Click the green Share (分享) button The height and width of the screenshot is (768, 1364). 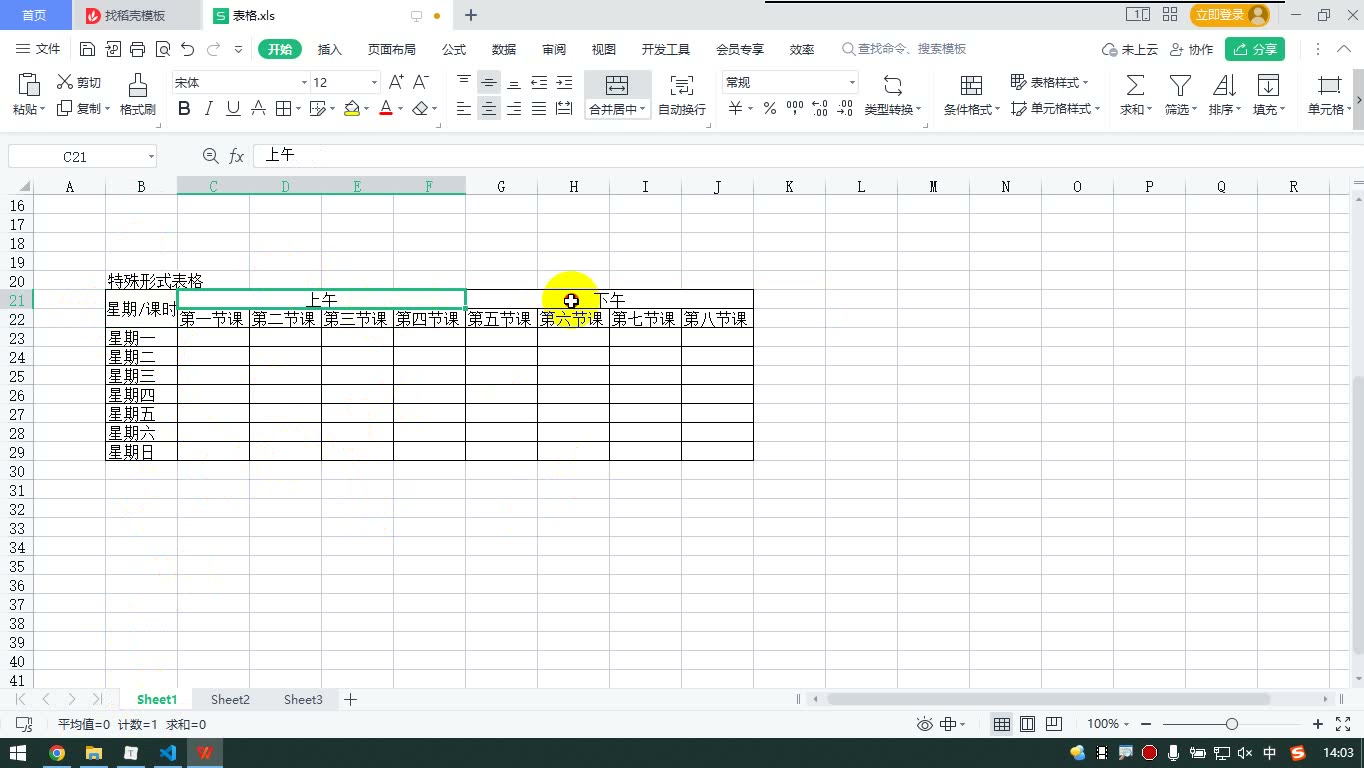[1255, 49]
